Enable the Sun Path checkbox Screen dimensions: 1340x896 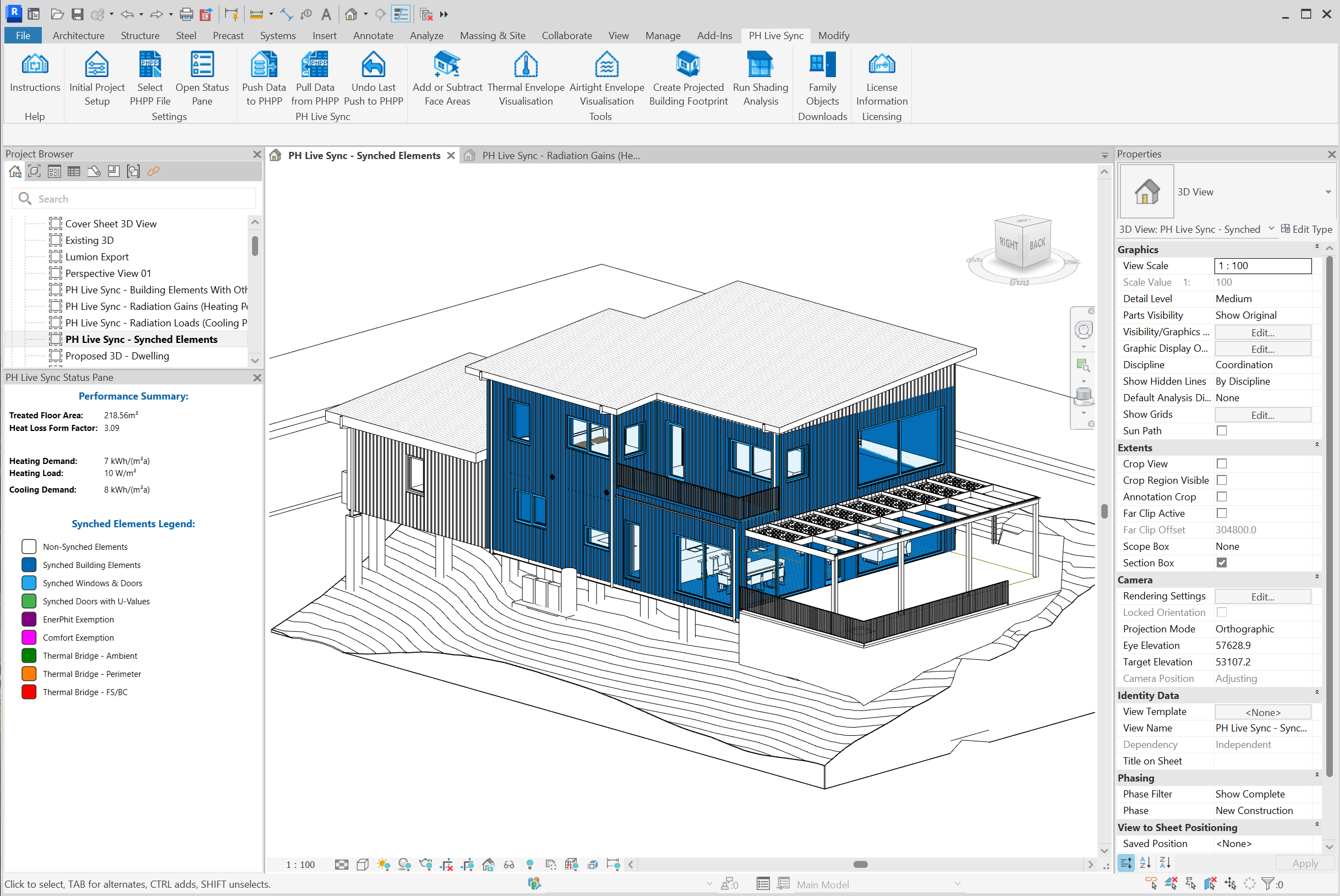[x=1221, y=431]
